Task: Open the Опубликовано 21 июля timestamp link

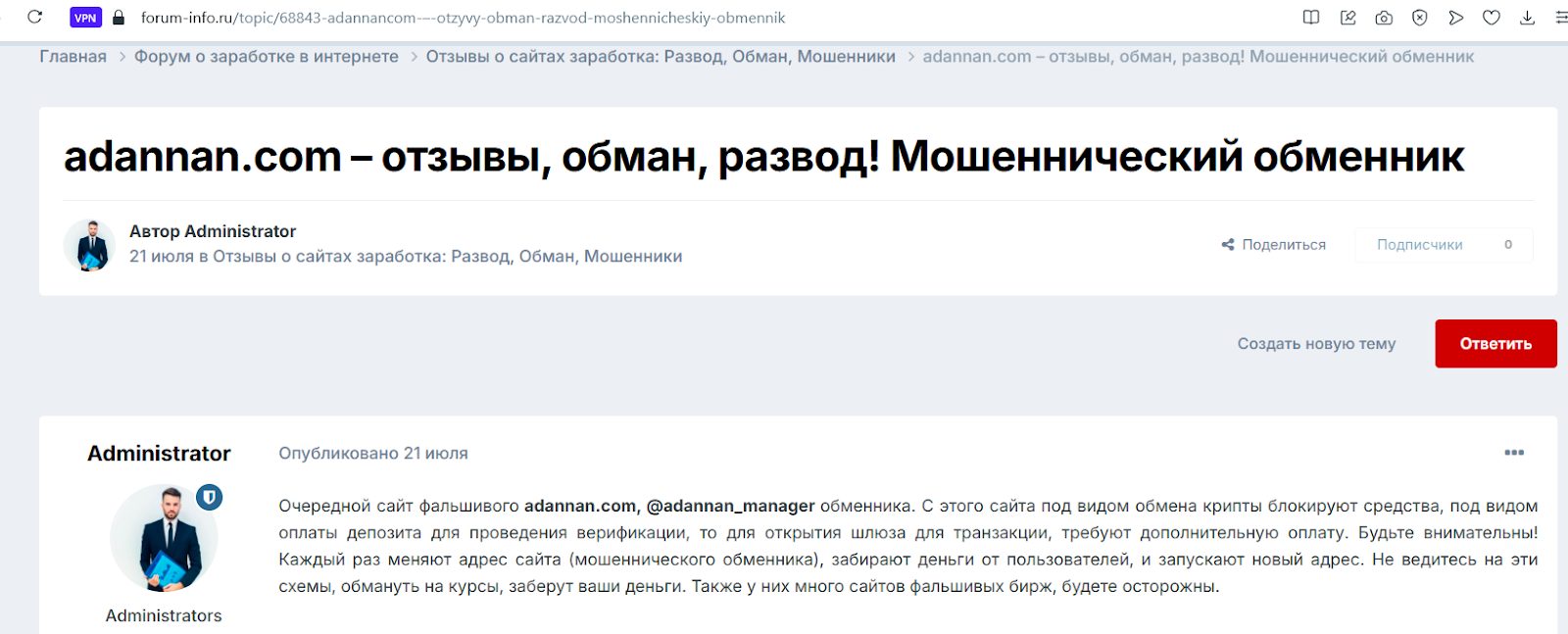Action: point(373,454)
